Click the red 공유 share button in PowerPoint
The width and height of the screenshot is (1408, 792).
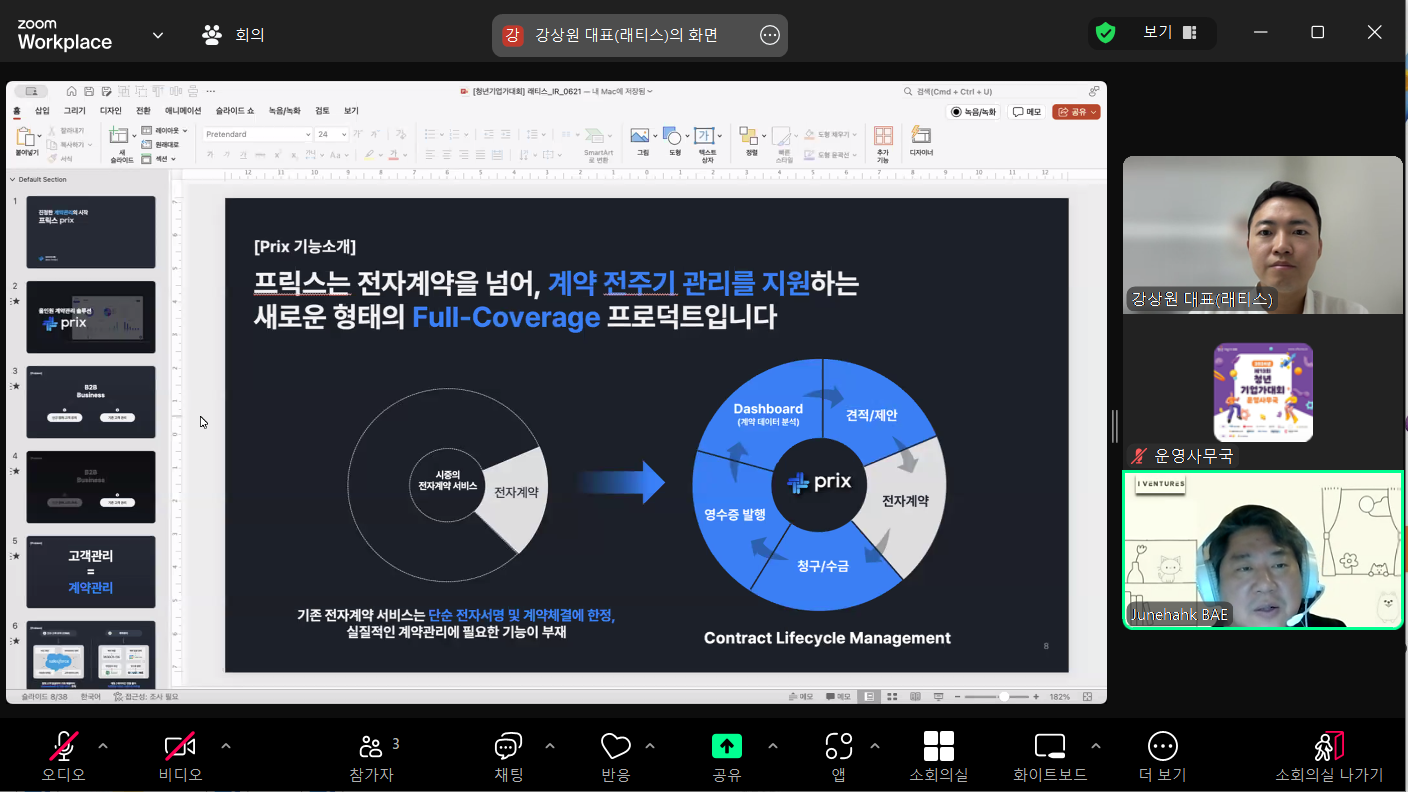[x=1076, y=112]
